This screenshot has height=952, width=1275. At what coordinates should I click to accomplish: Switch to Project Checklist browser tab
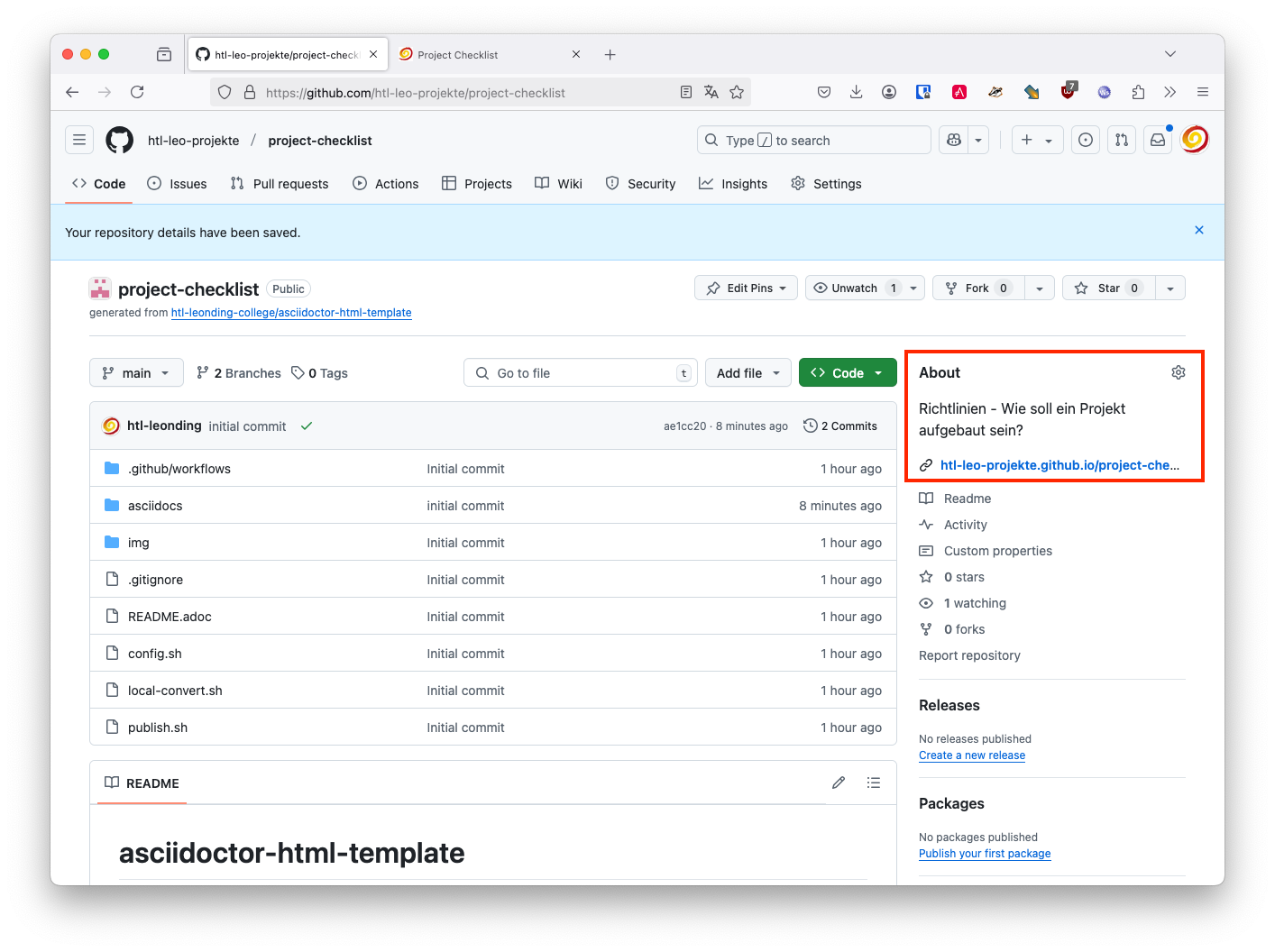coord(491,55)
